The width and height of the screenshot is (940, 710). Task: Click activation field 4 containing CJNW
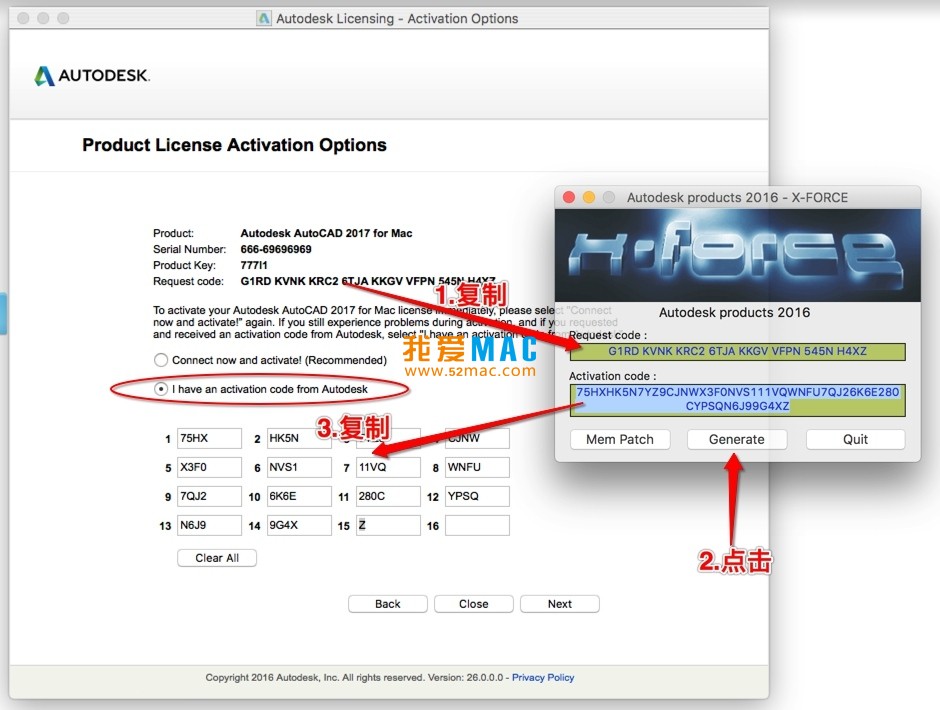[x=477, y=438]
